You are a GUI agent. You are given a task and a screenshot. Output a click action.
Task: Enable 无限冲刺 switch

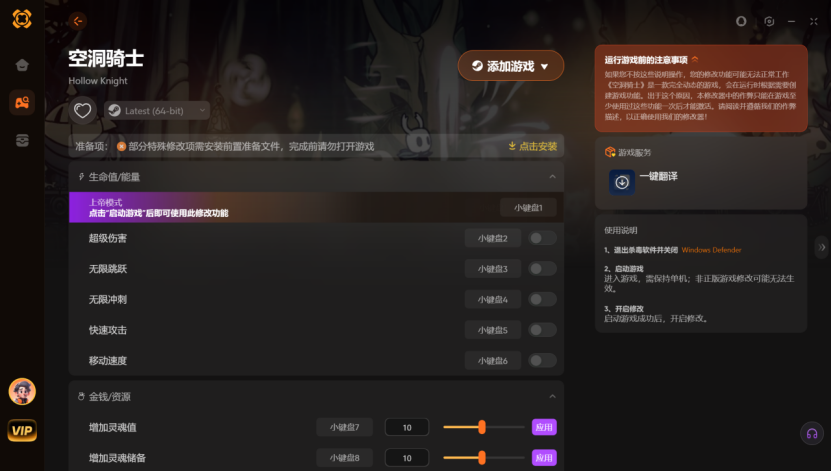click(x=542, y=299)
